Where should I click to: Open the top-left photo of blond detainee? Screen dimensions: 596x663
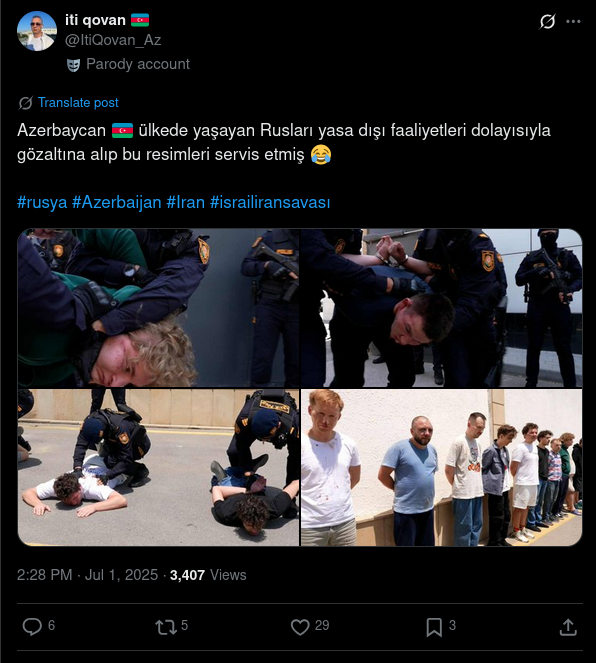coord(158,308)
